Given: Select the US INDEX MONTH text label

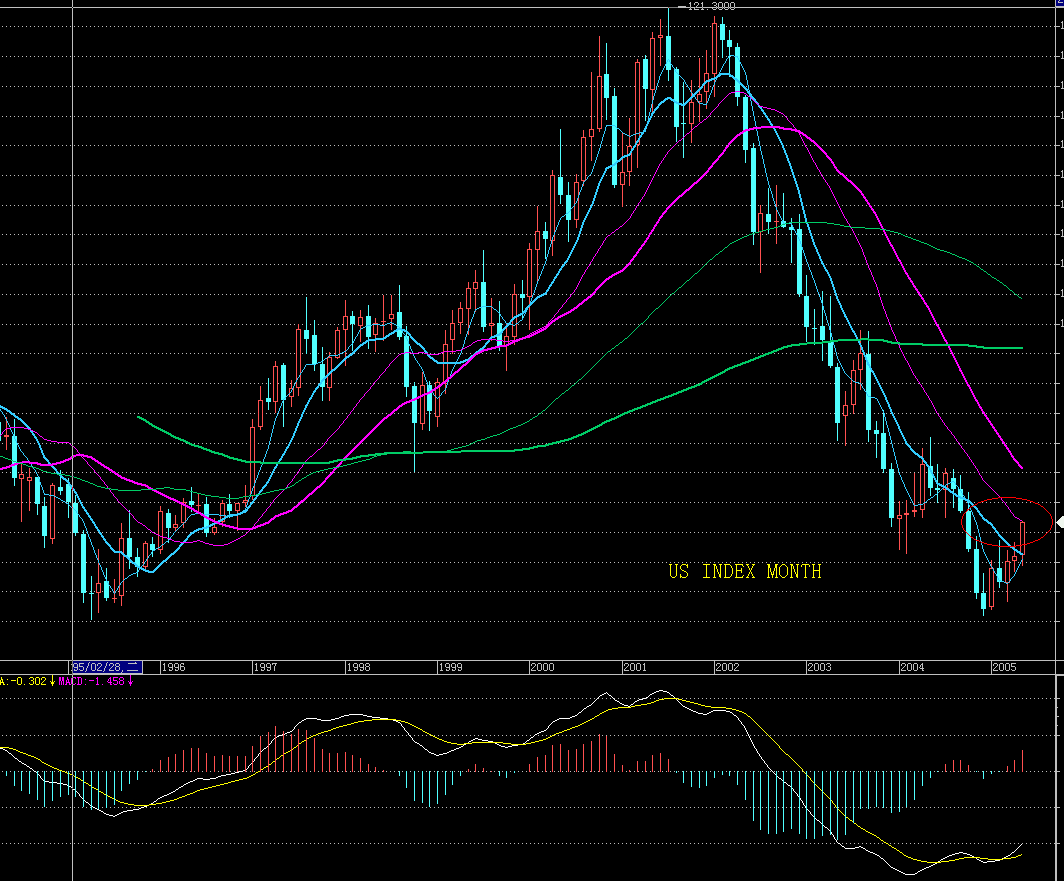Looking at the screenshot, I should coord(745,571).
